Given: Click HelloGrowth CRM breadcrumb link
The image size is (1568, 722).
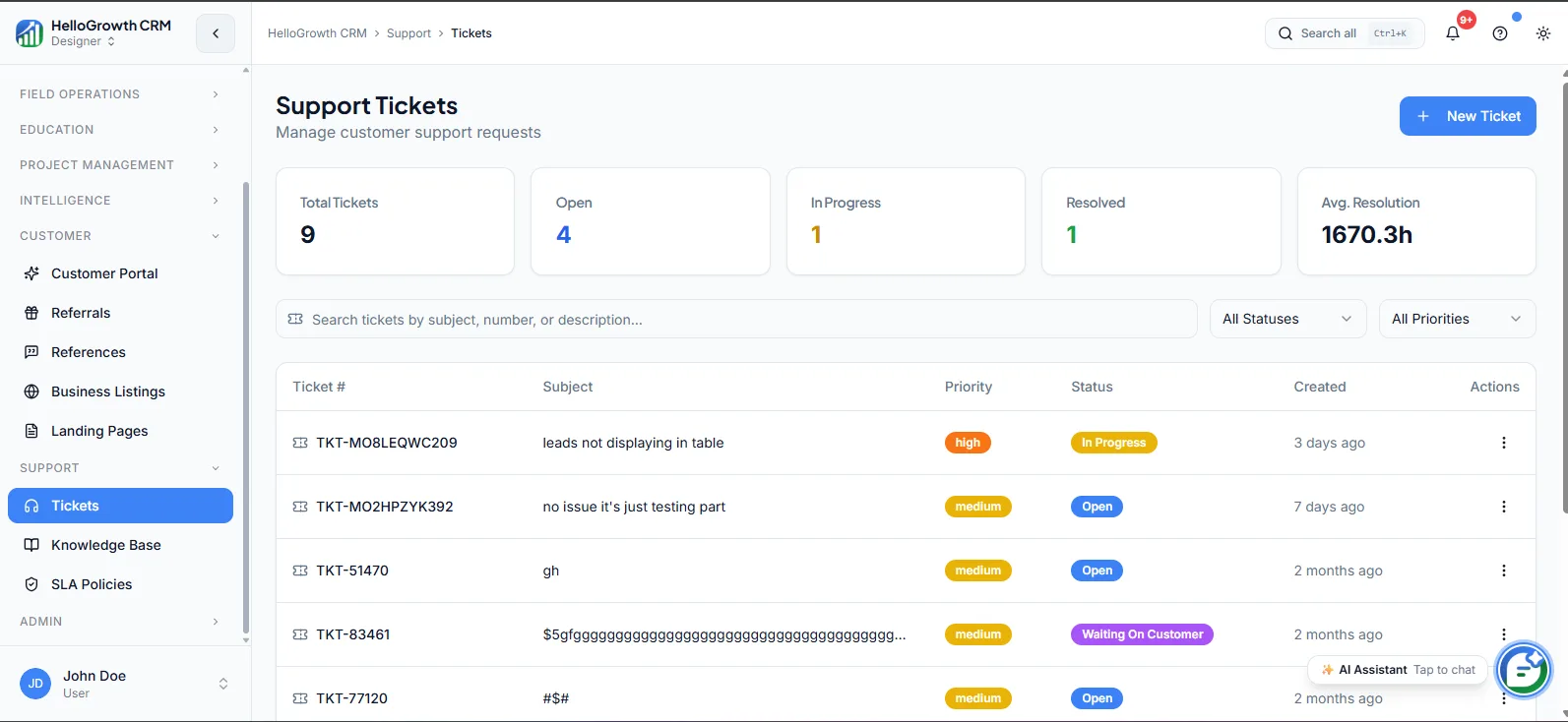Looking at the screenshot, I should (x=317, y=33).
